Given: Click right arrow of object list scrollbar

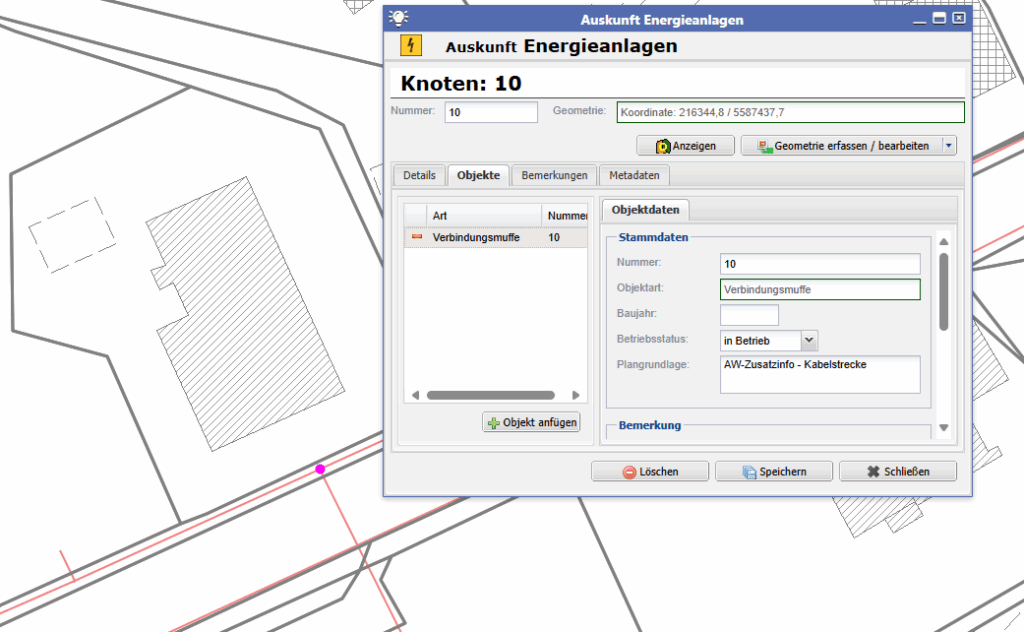Looking at the screenshot, I should click(575, 395).
